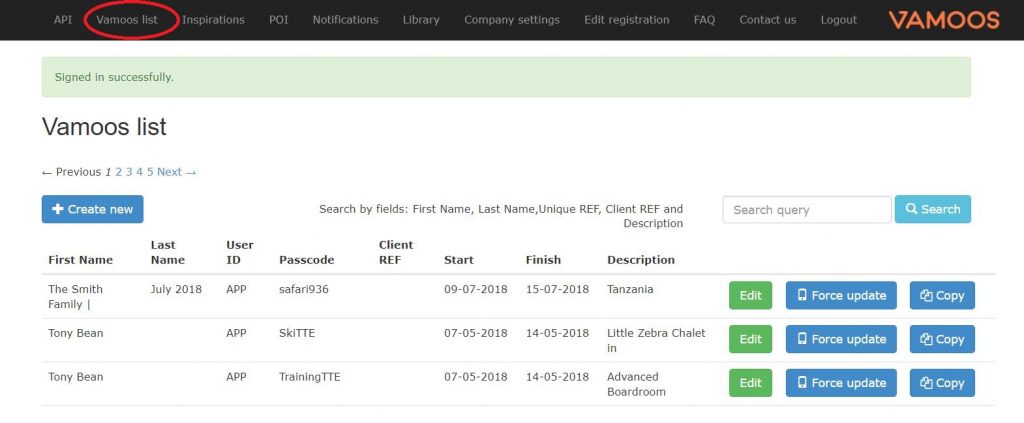1024x423 pixels.
Task: Go to Edit registration
Action: click(627, 20)
